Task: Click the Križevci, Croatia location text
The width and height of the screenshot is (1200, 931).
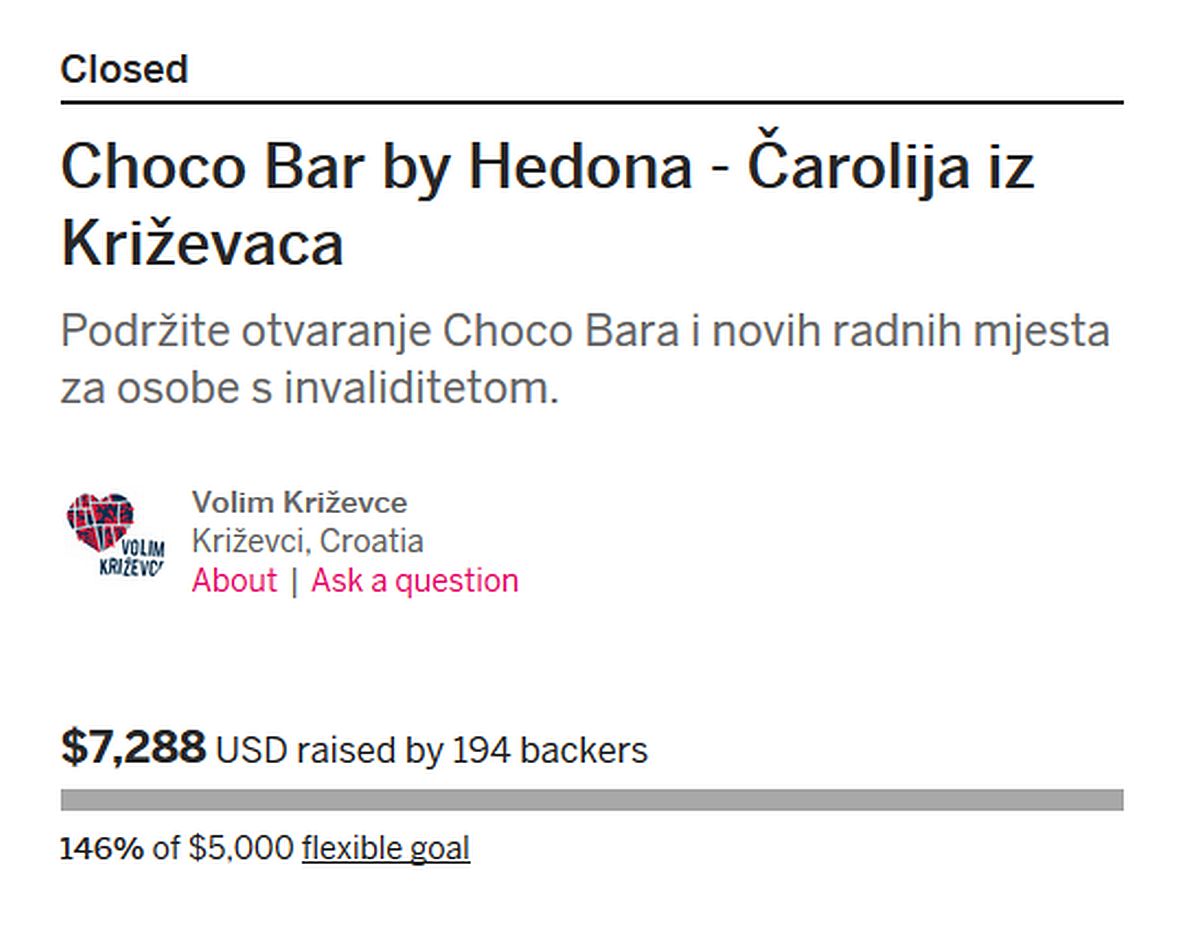Action: pos(307,541)
